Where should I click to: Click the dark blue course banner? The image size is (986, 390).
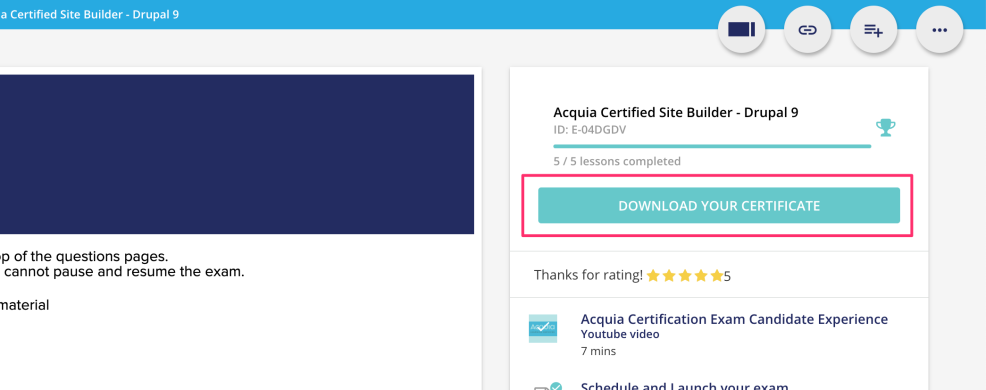click(236, 154)
